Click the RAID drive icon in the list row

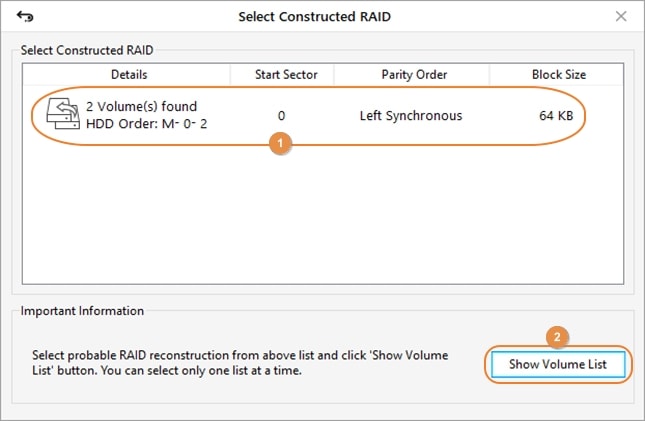click(x=64, y=115)
